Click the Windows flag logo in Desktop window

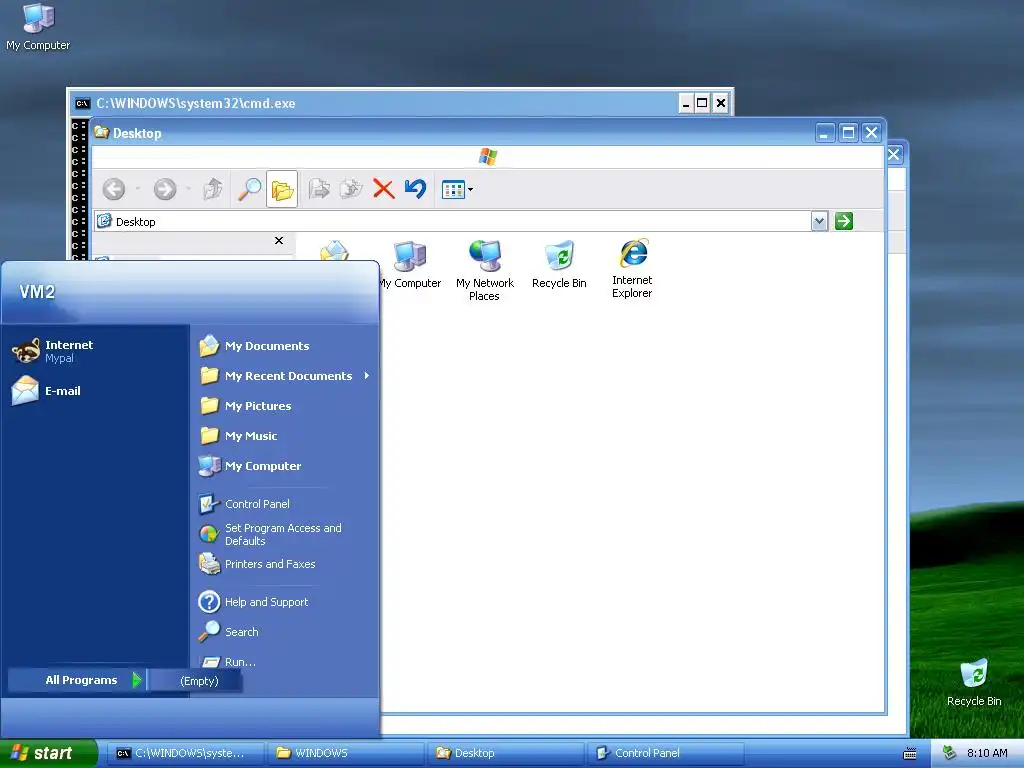pos(488,157)
